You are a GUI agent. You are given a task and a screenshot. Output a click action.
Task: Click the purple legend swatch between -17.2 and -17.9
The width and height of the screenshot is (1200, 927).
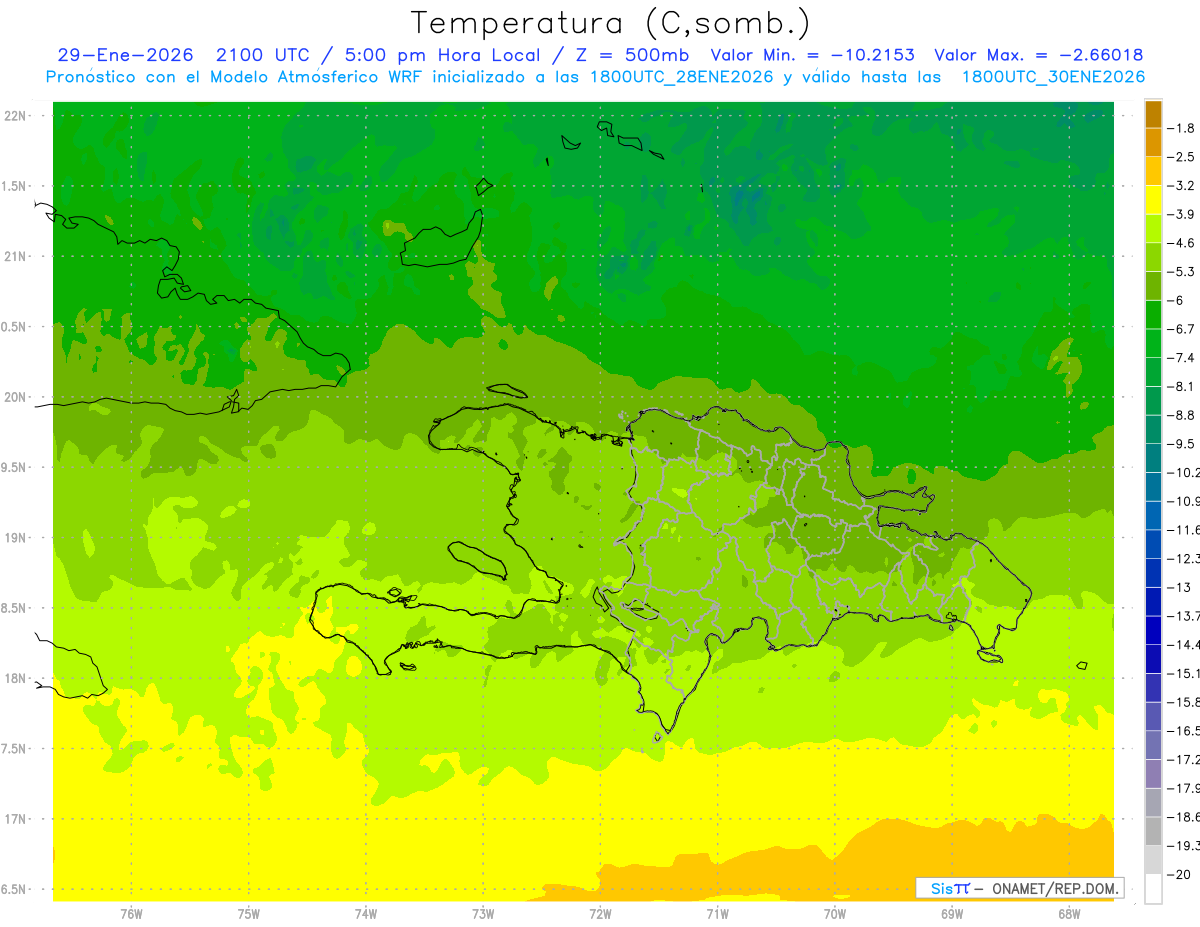pyautogui.click(x=1153, y=774)
